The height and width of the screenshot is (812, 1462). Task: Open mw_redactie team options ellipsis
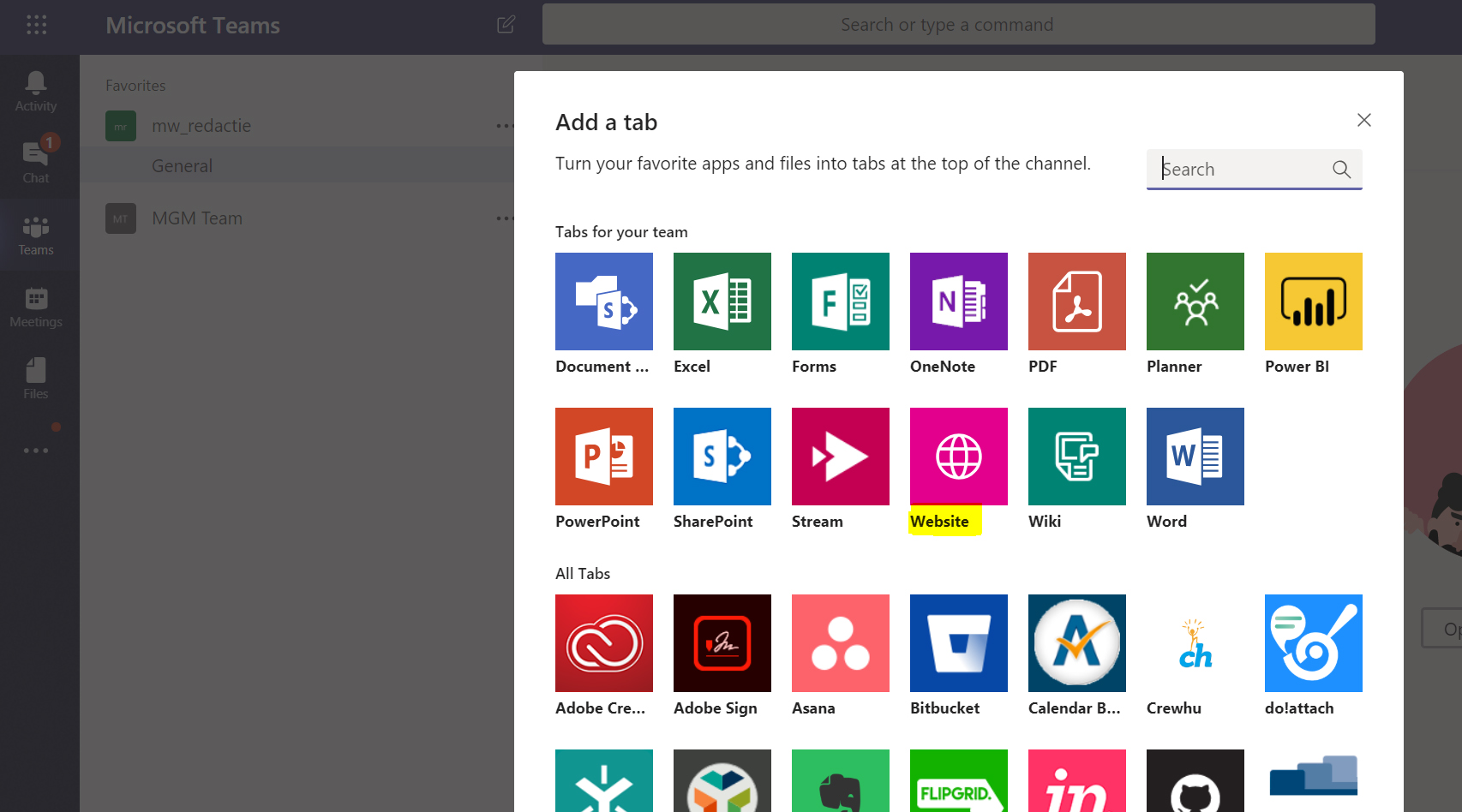pos(505,126)
